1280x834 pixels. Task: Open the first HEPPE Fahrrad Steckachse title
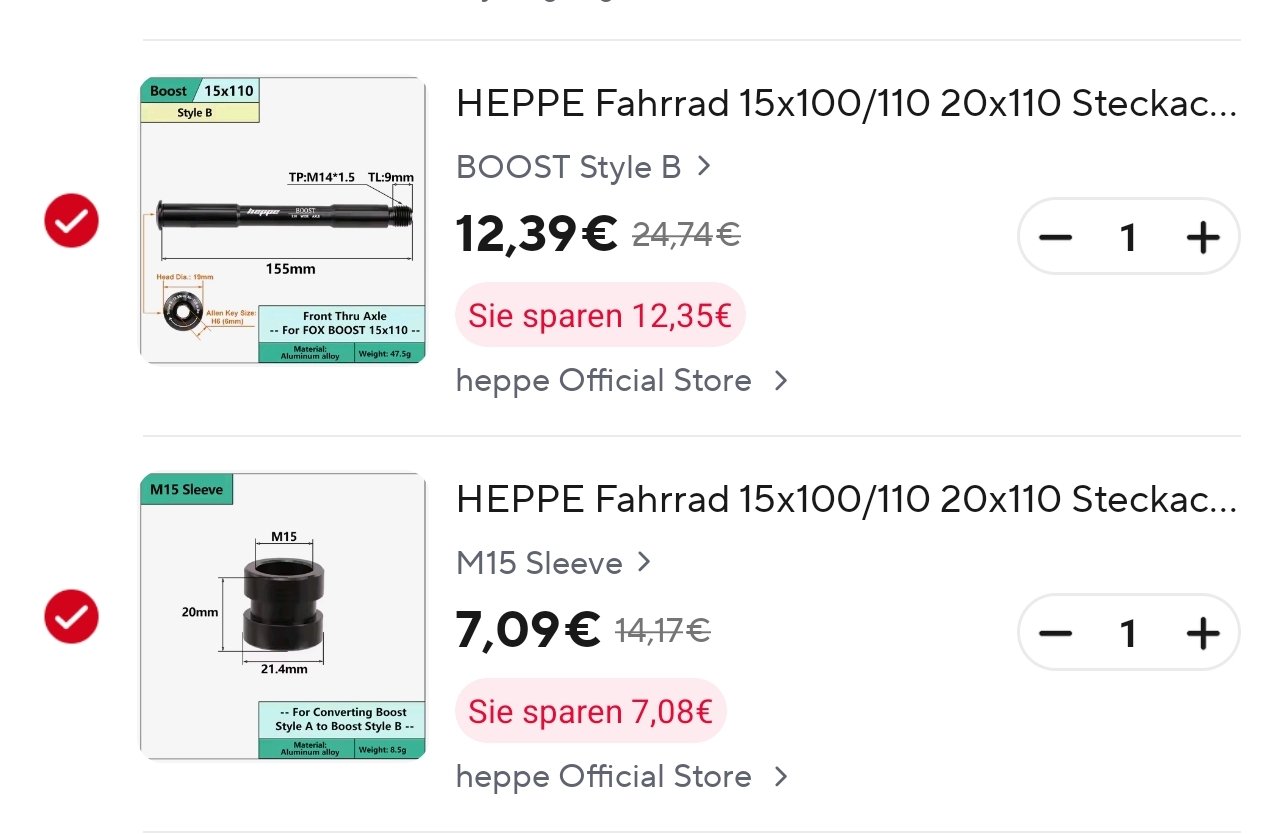pyautogui.click(x=845, y=103)
